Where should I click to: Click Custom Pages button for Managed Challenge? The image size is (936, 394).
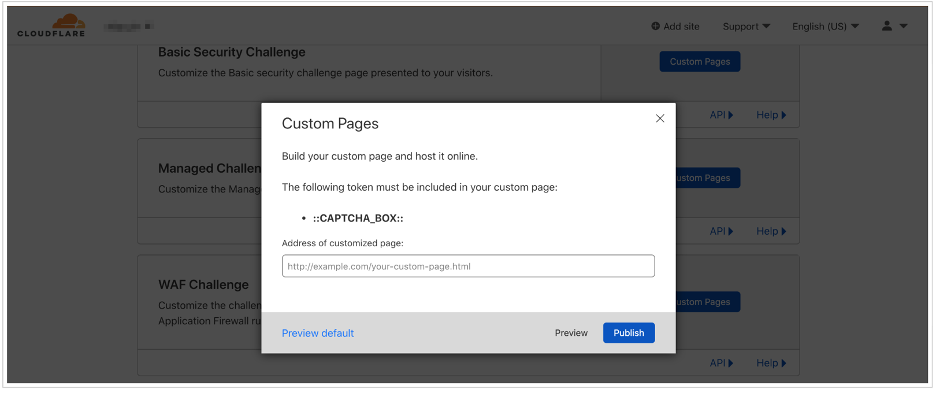coord(708,178)
